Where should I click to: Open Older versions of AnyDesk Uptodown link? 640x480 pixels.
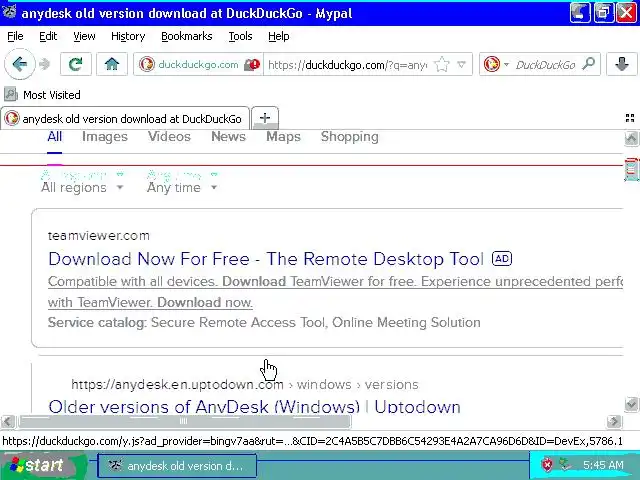point(254,407)
